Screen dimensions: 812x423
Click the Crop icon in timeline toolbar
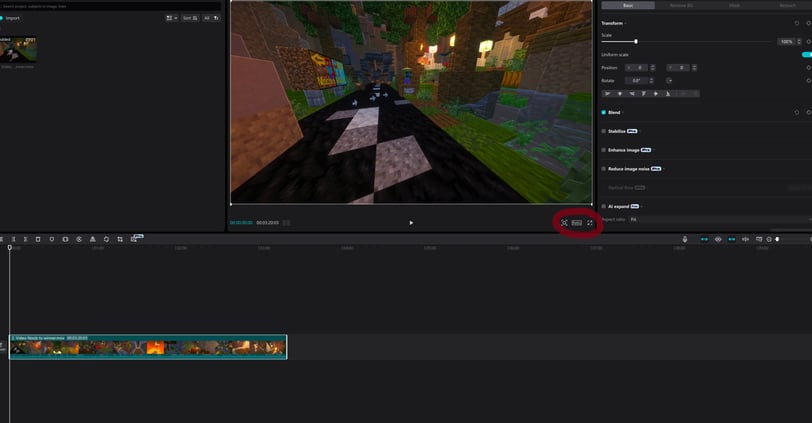pyautogui.click(x=120, y=239)
